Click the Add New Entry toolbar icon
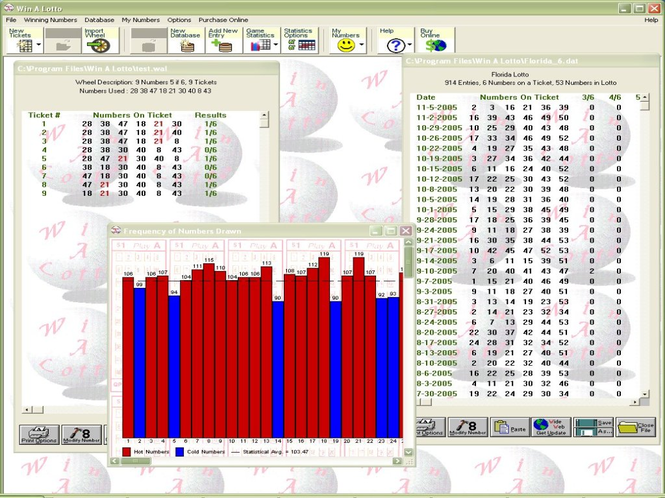 point(224,41)
